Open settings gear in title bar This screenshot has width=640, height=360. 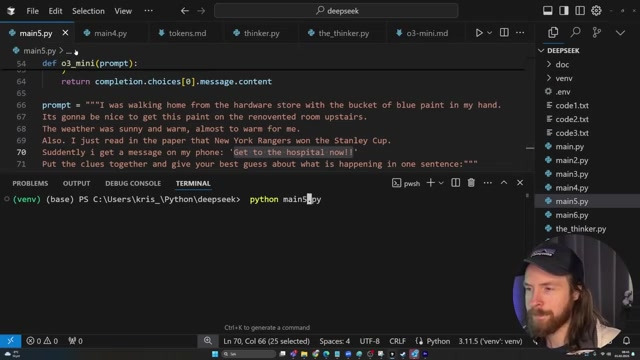[596, 11]
